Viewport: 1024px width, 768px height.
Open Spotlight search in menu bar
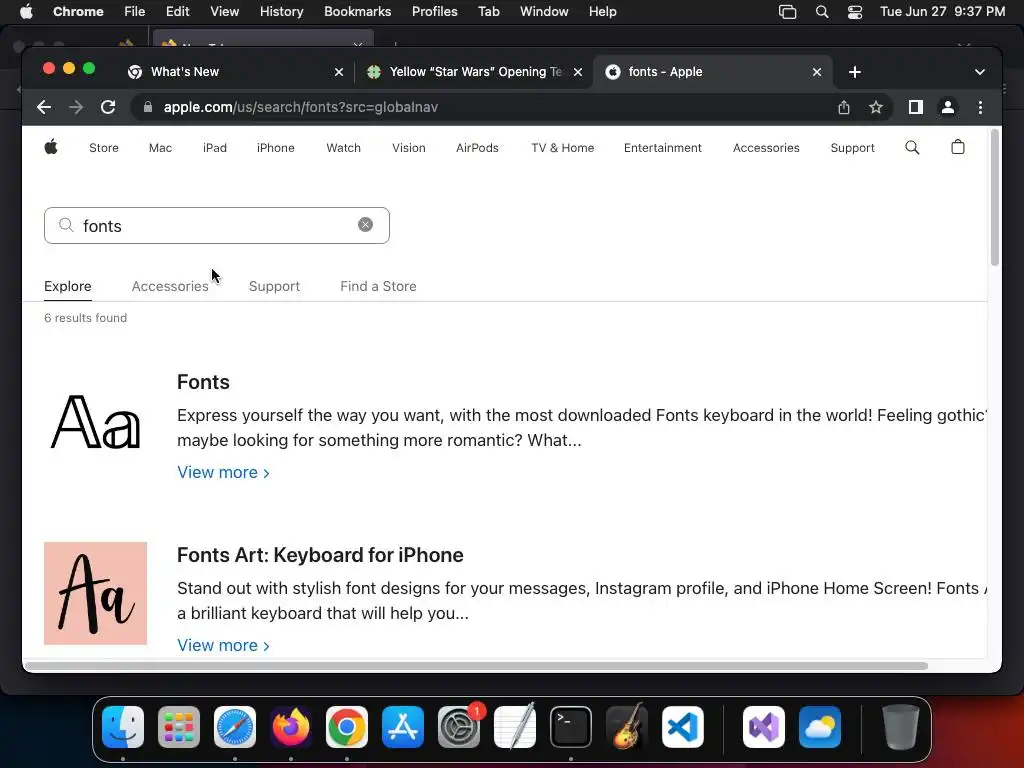coord(822,12)
